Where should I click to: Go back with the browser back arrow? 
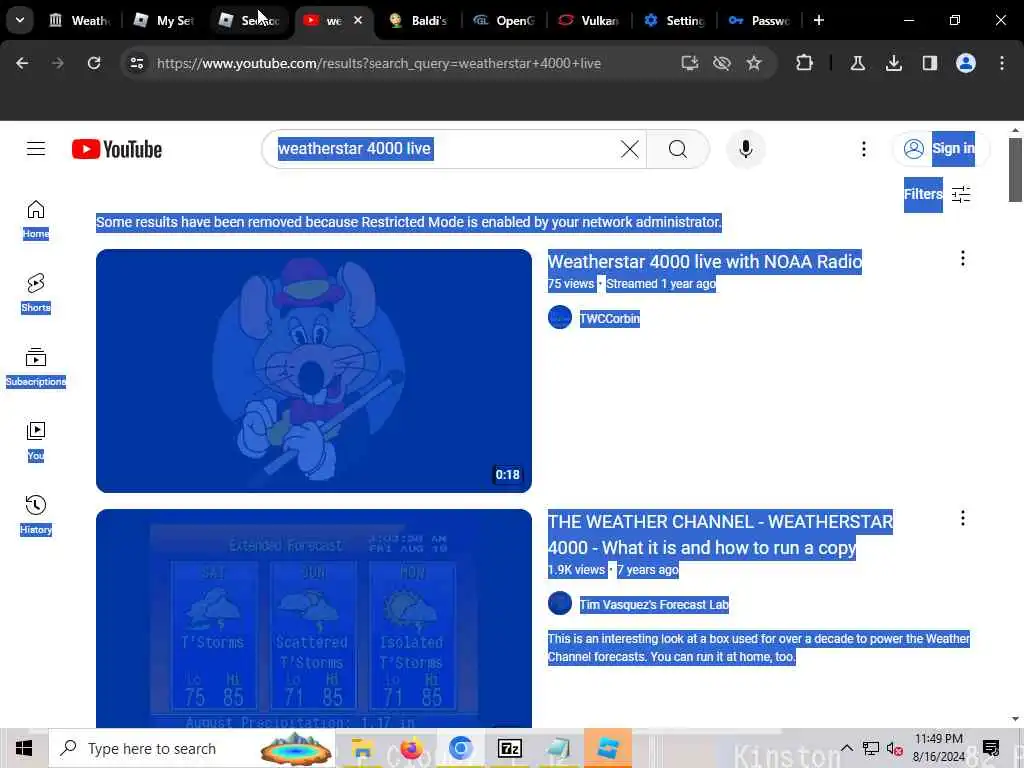pos(22,63)
